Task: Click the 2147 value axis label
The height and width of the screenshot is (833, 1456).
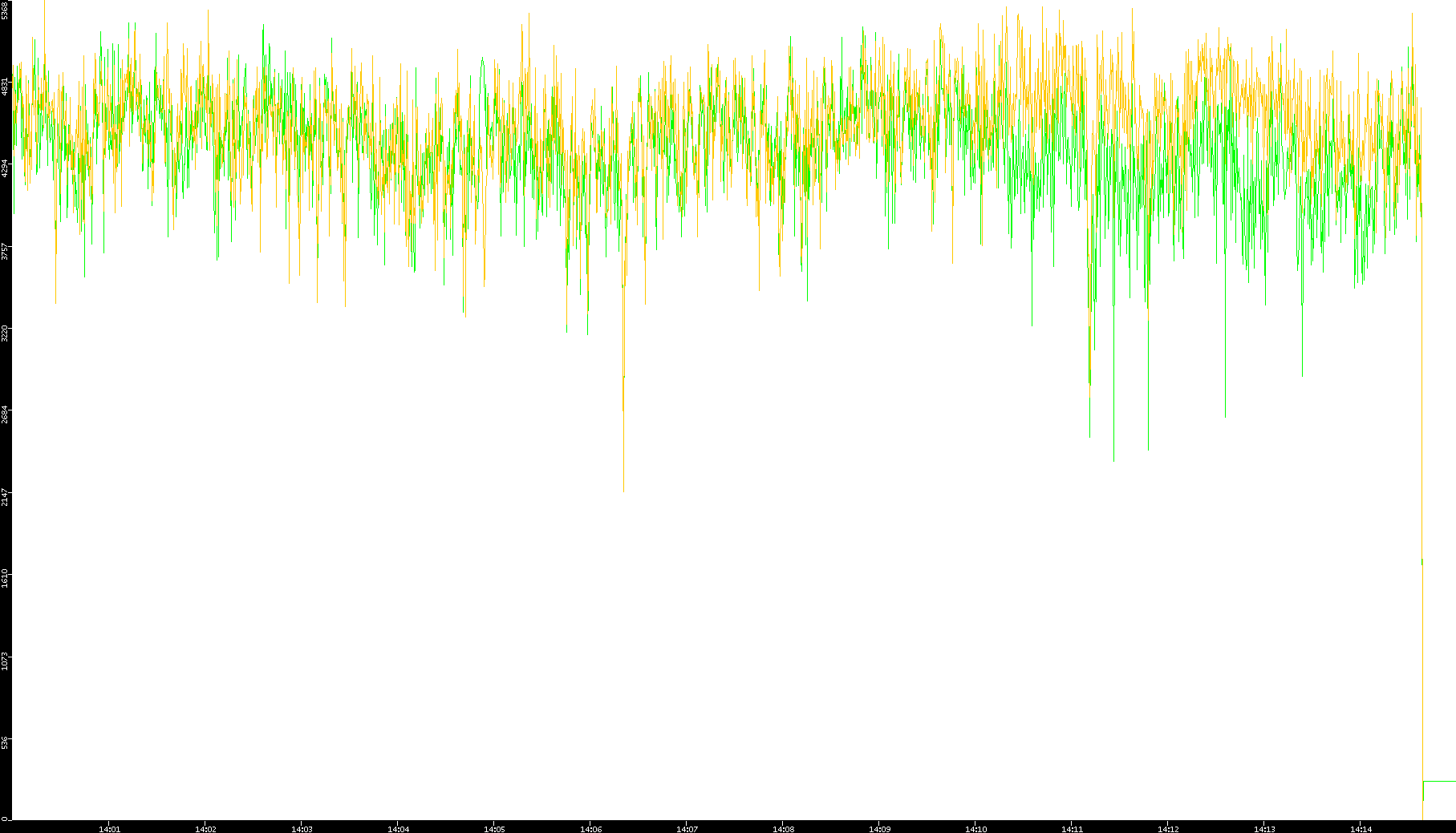Action: [x=6, y=496]
